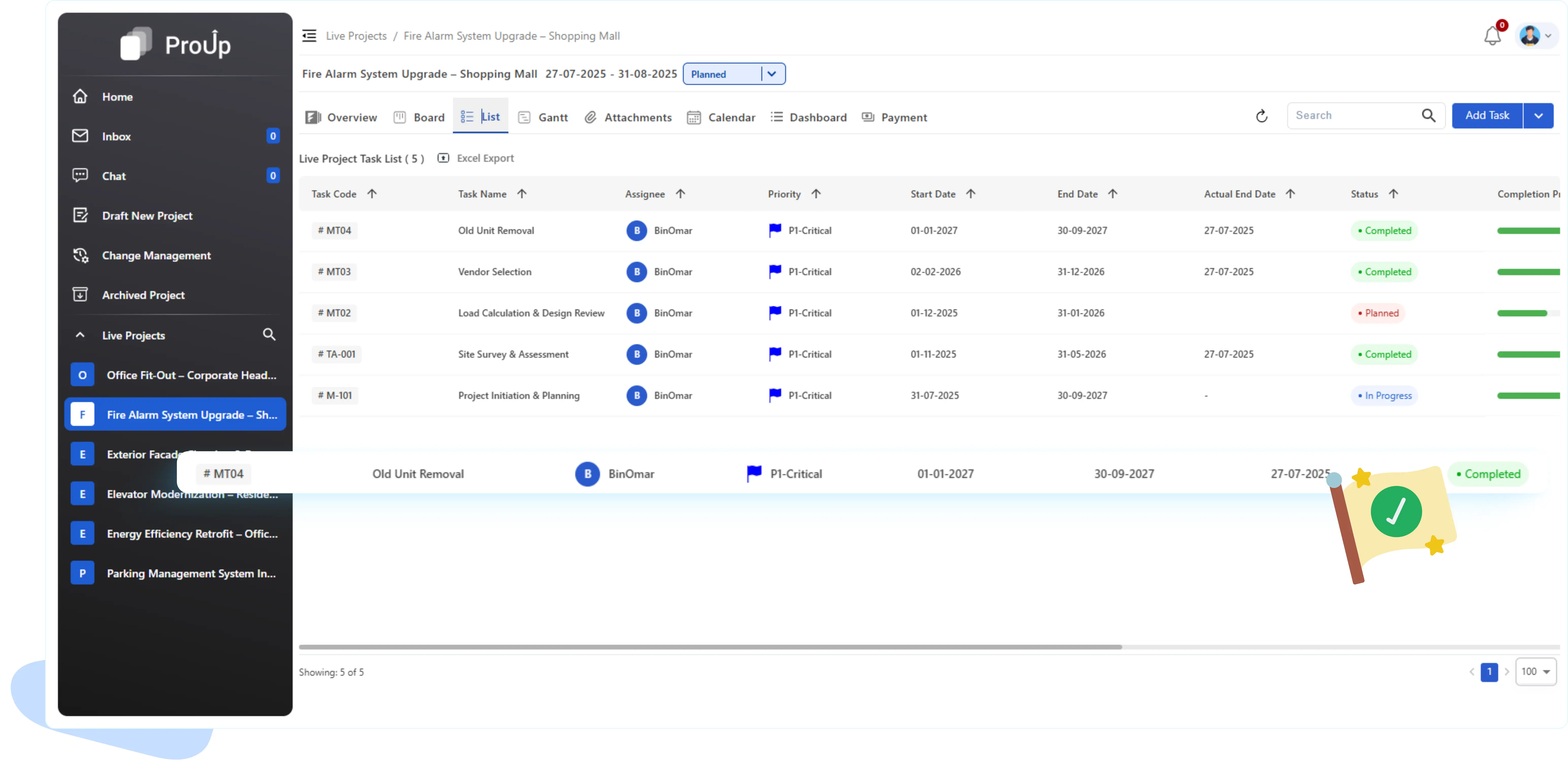The height and width of the screenshot is (774, 1568).
Task: Click BinOmar's avatar on Vendor Selection row
Action: click(x=637, y=272)
